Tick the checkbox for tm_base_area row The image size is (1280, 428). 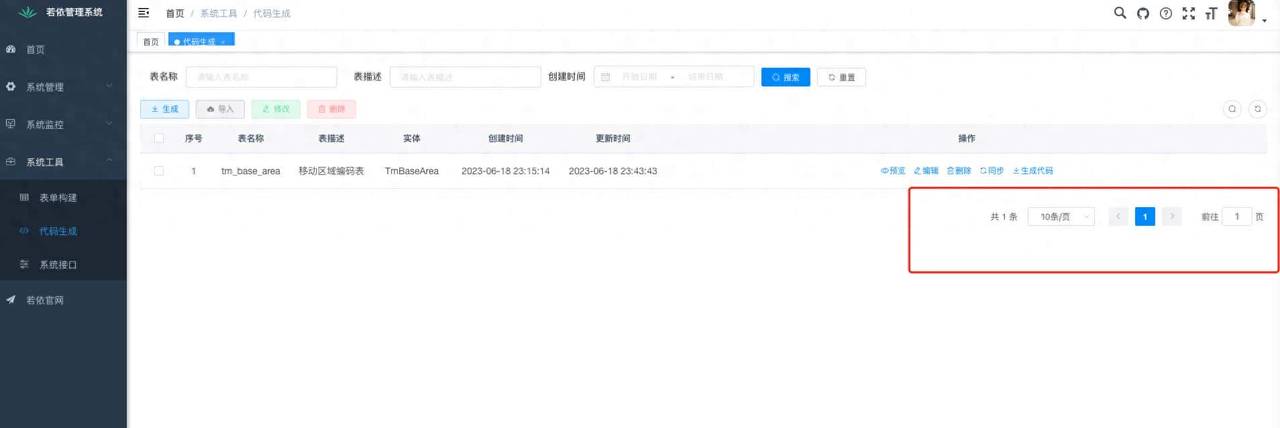159,171
